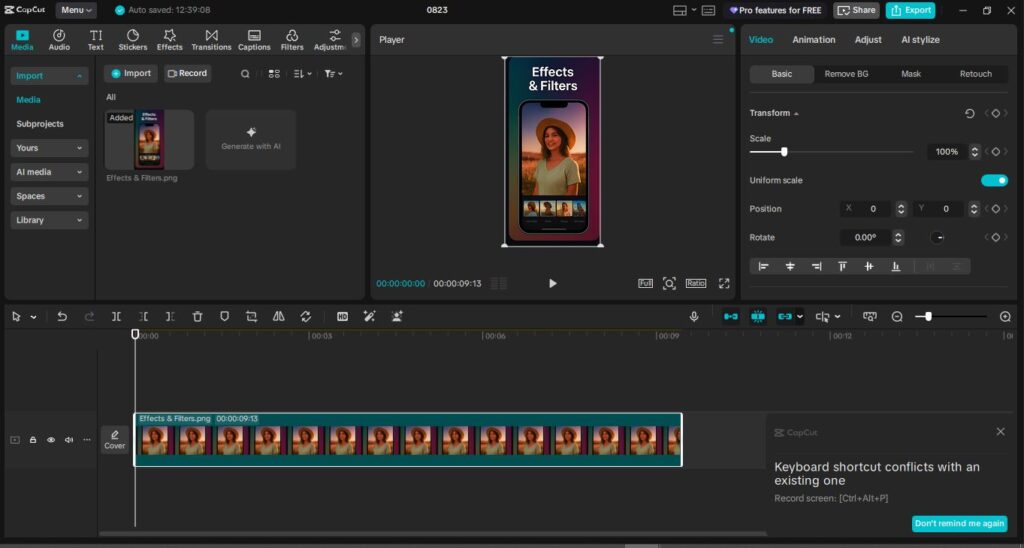Enter fullscreen player with expand icon

tap(724, 283)
